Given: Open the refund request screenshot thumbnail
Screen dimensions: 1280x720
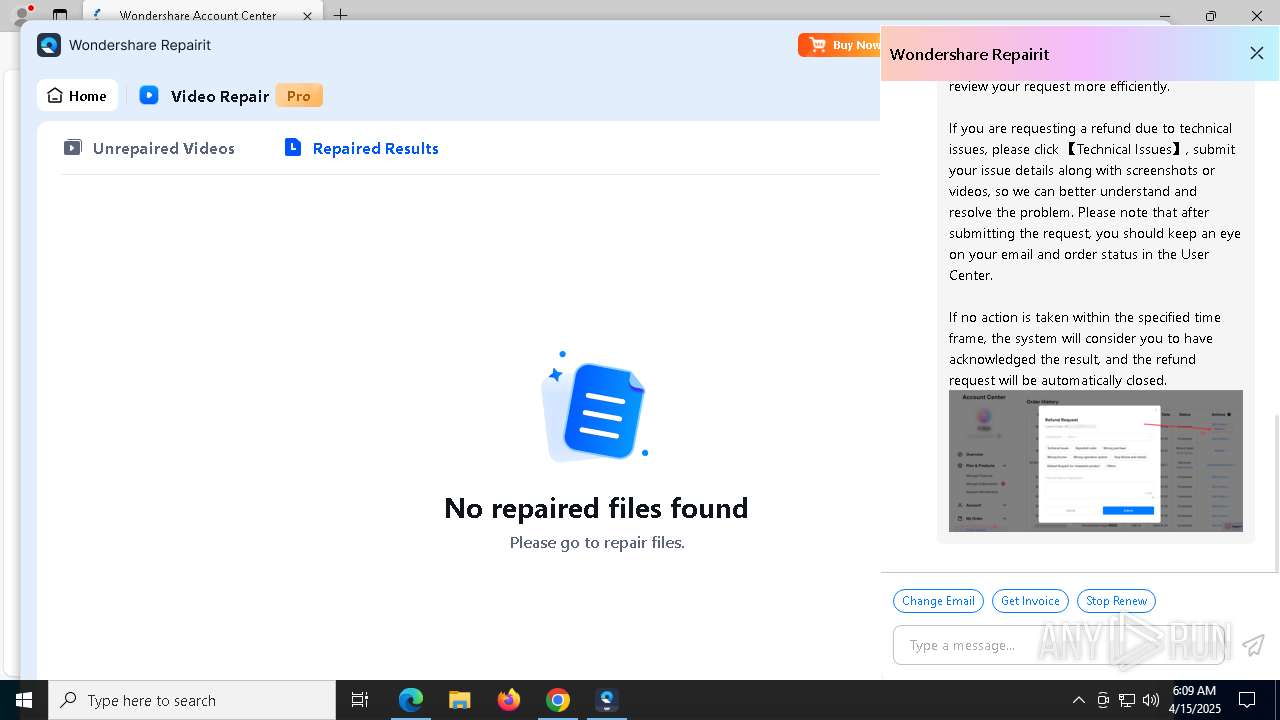Looking at the screenshot, I should (1096, 461).
